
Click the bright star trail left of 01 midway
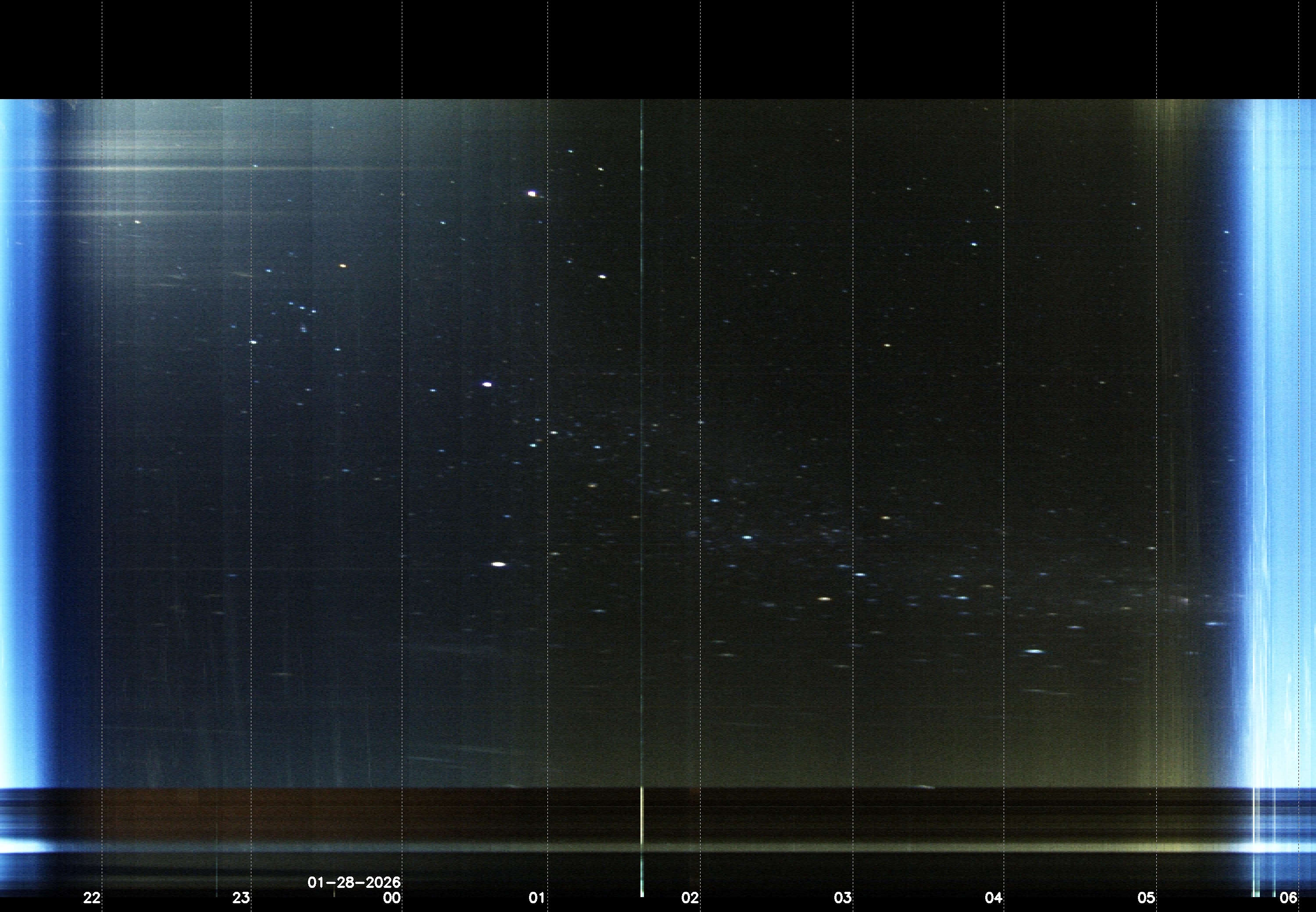(x=487, y=385)
